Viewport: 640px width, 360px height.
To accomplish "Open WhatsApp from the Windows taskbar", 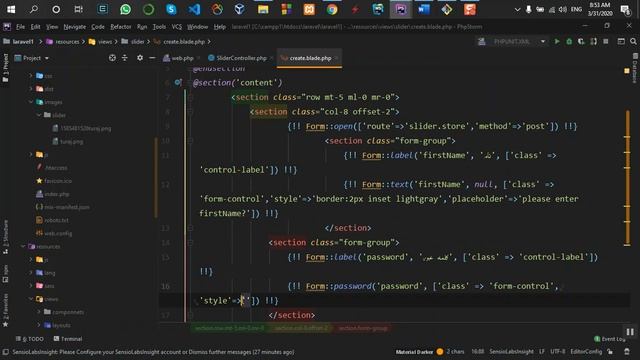I will click(125, 9).
